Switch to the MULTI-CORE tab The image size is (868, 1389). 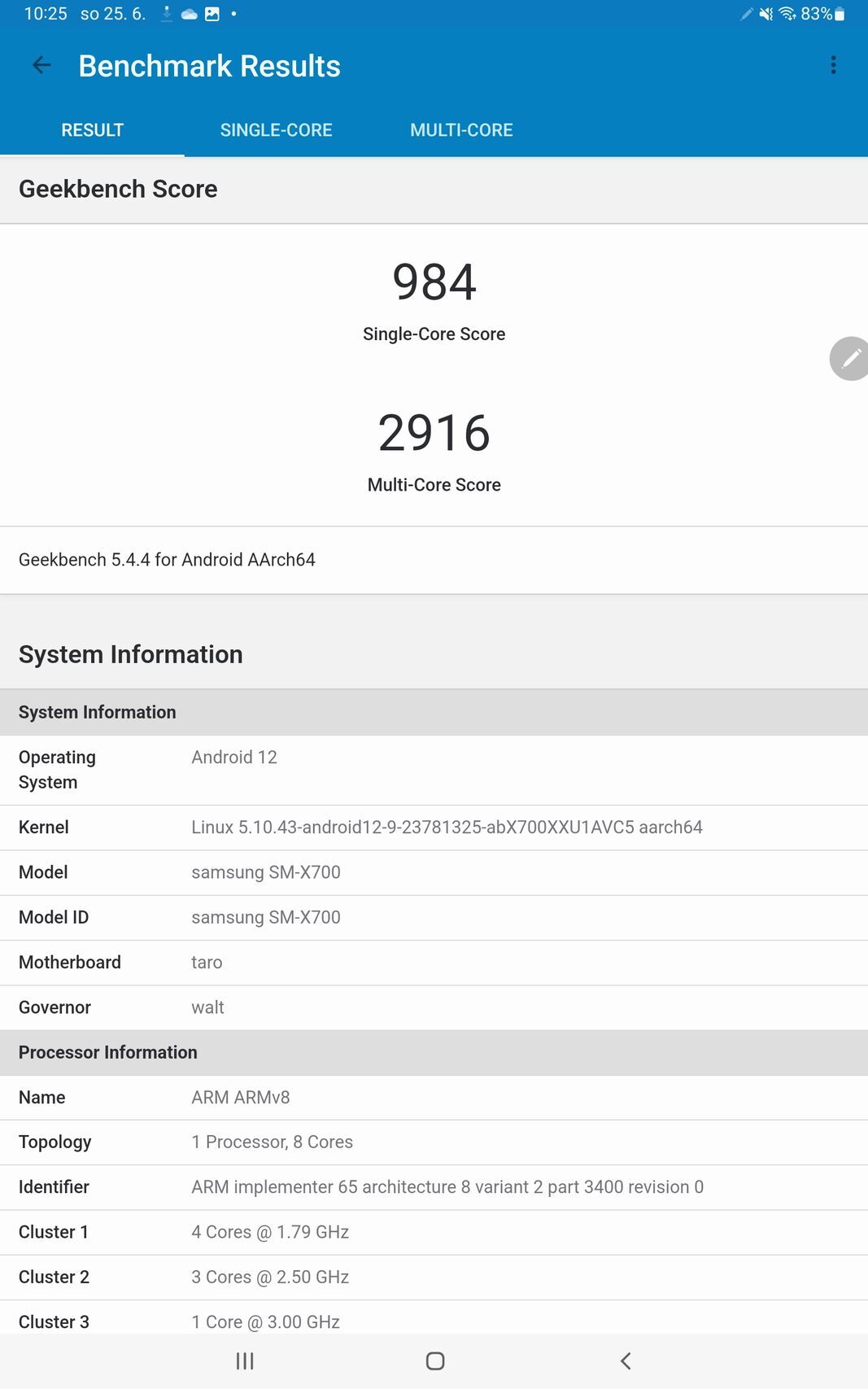point(461,130)
